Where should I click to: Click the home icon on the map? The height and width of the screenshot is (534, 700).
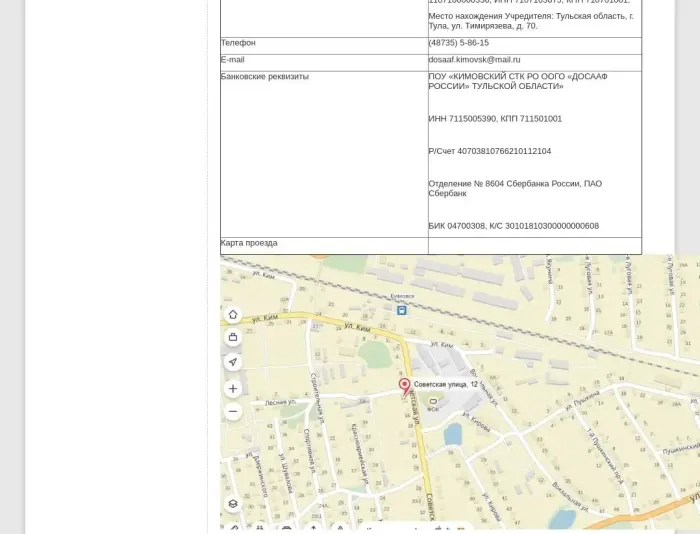pos(233,315)
